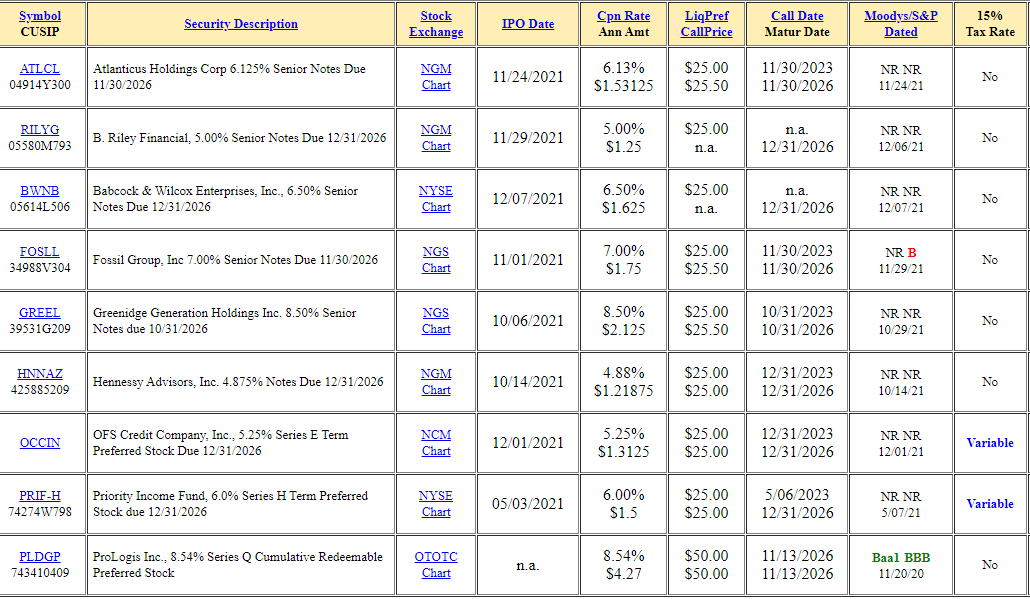The height and width of the screenshot is (599, 1030).
Task: Open the NGS exchange link for Greenidge Generation
Action: coord(436,312)
